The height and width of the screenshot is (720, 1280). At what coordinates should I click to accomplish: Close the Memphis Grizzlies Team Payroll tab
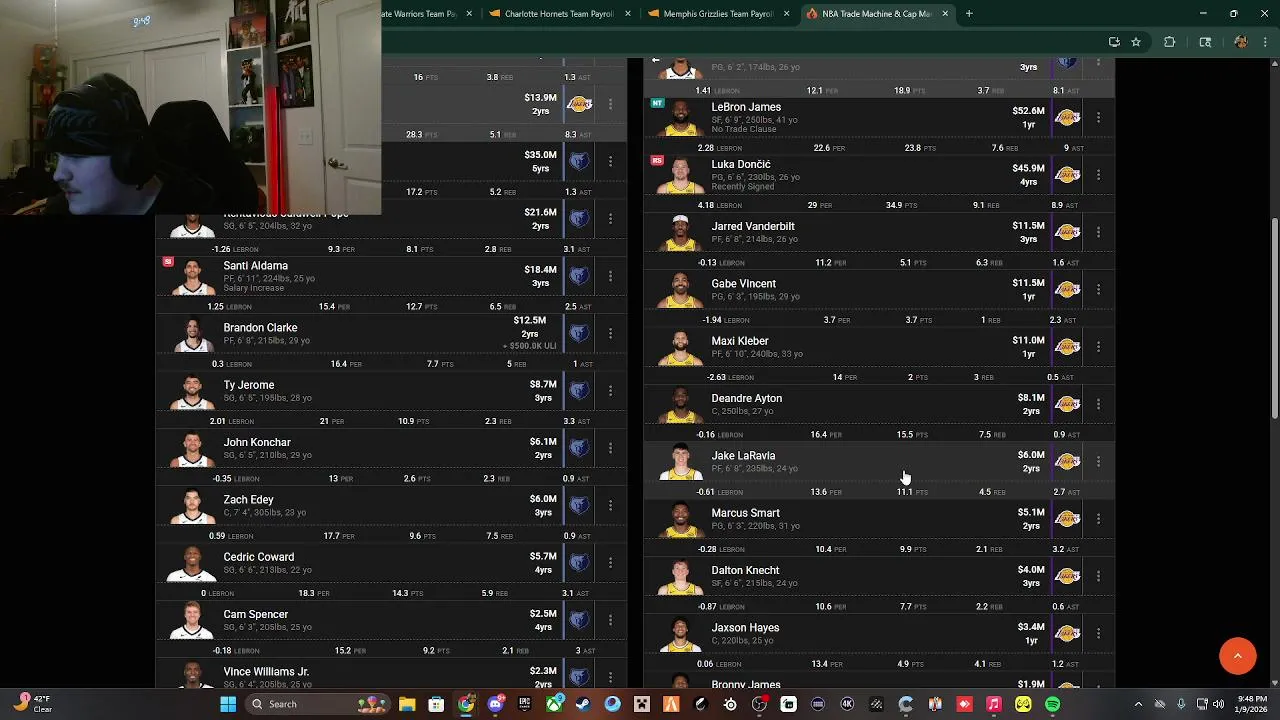[787, 14]
